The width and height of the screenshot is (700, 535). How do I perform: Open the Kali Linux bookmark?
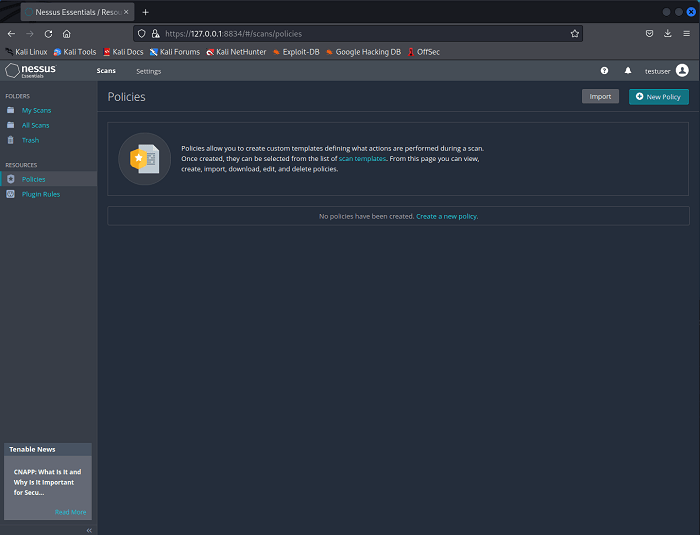click(x=26, y=52)
